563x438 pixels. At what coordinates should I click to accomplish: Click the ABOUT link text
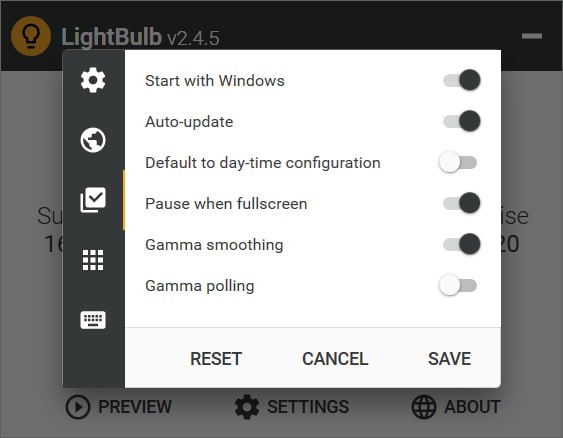(x=472, y=407)
